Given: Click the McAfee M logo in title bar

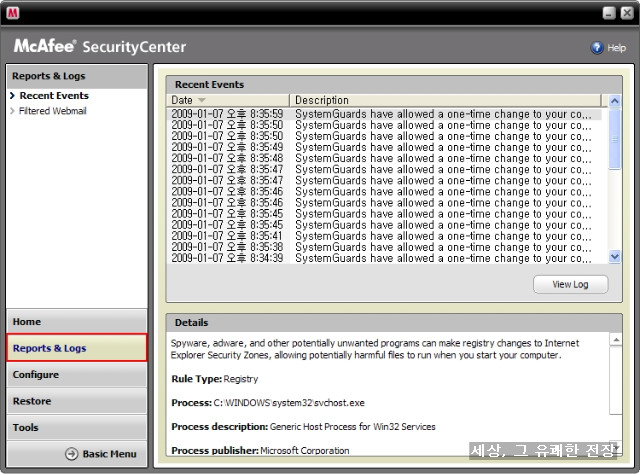Looking at the screenshot, I should 13,13.
